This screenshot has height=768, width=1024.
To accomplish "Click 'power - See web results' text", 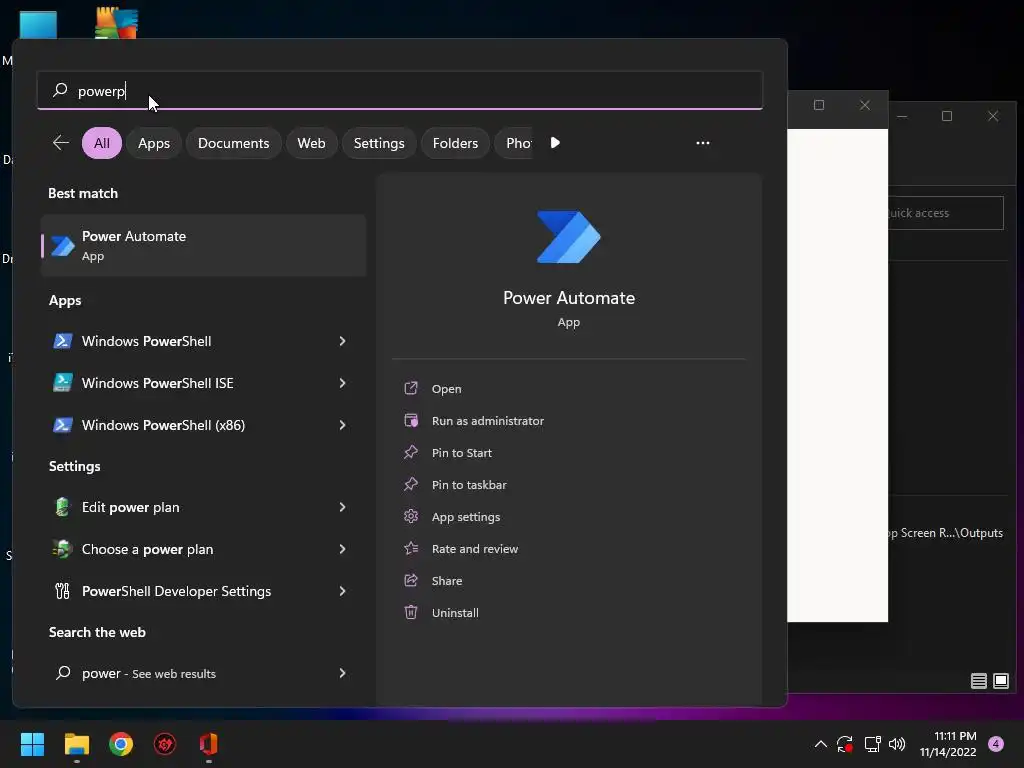I will pyautogui.click(x=149, y=673).
